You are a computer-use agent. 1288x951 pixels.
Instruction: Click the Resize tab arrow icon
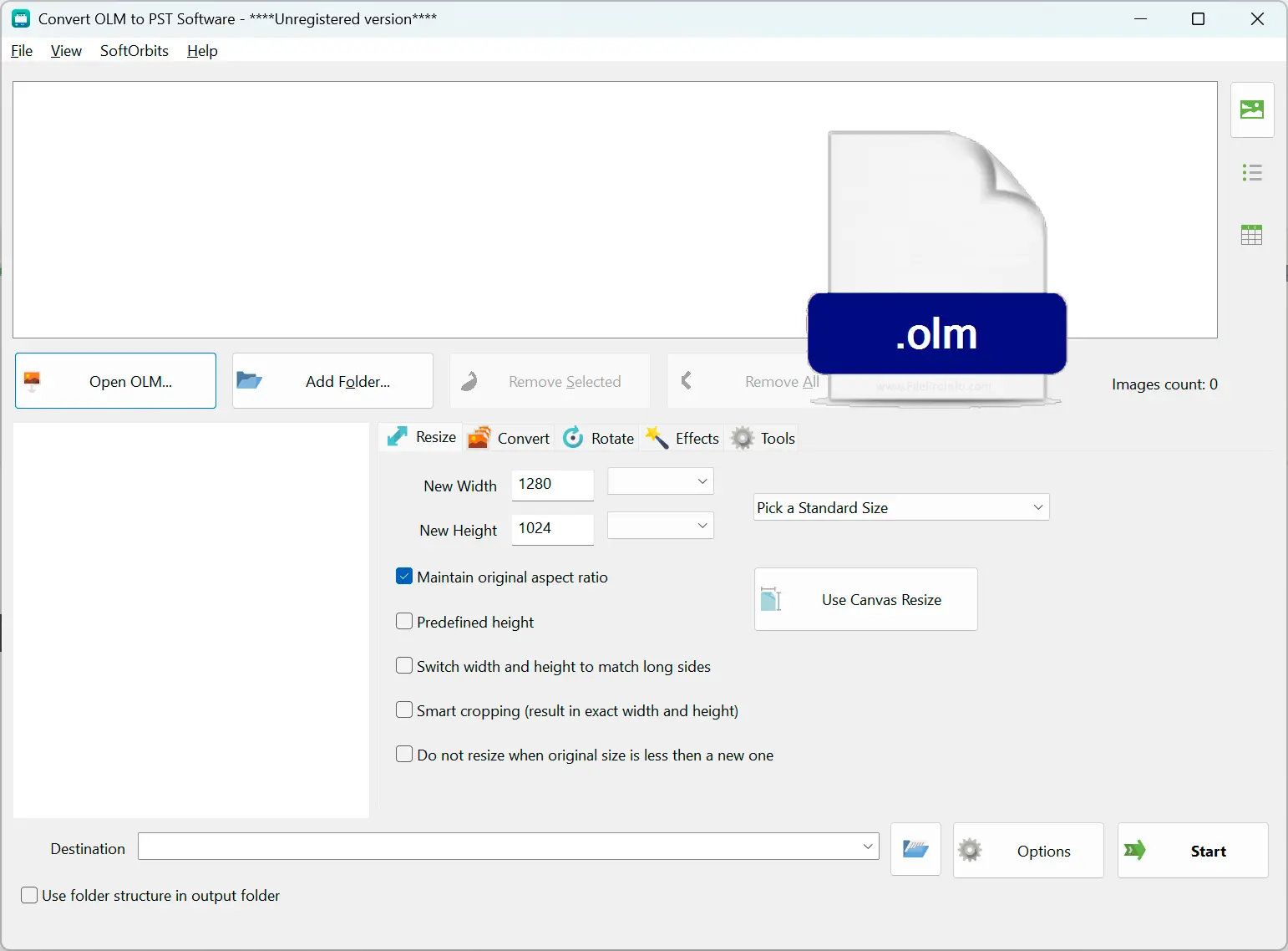click(398, 437)
